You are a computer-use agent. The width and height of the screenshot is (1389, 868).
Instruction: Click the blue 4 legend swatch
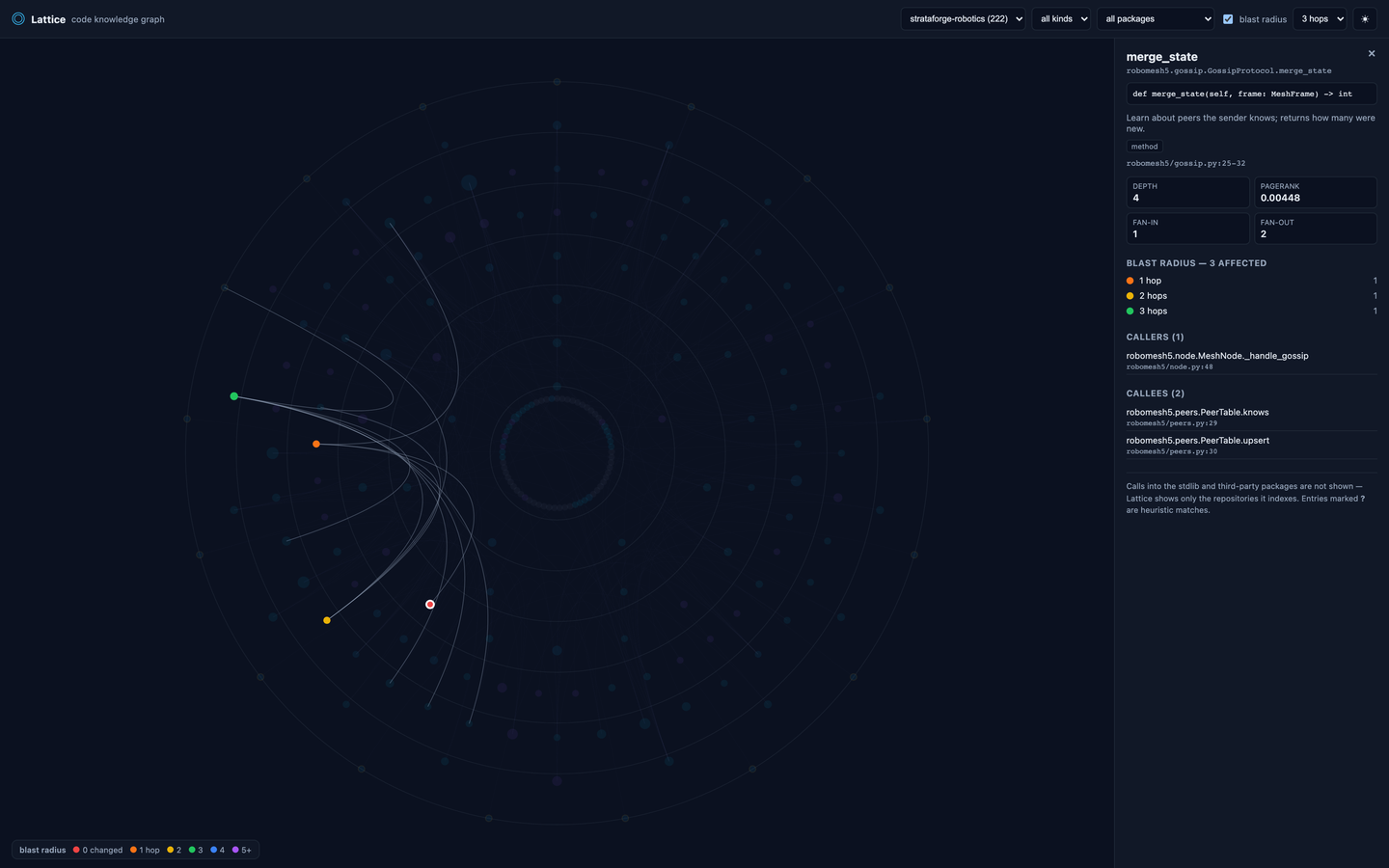(x=214, y=850)
